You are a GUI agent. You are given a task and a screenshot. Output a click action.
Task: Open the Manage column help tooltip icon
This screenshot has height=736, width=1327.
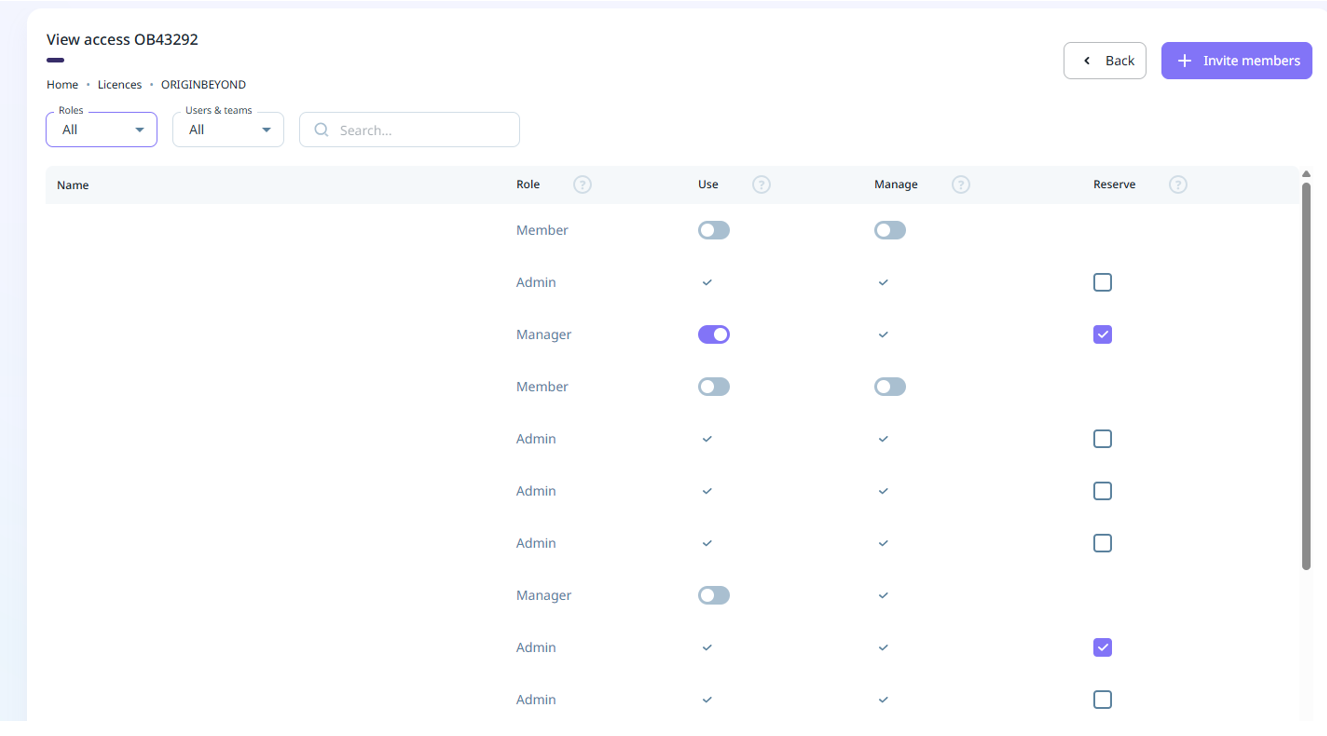[x=960, y=185]
